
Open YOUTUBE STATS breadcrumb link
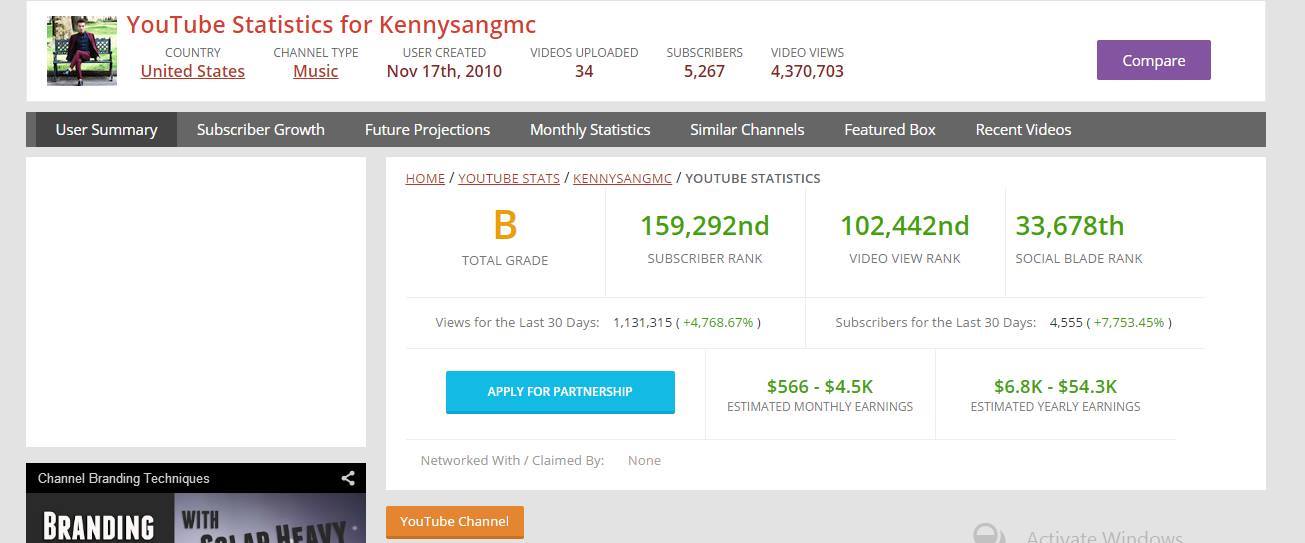pos(509,178)
